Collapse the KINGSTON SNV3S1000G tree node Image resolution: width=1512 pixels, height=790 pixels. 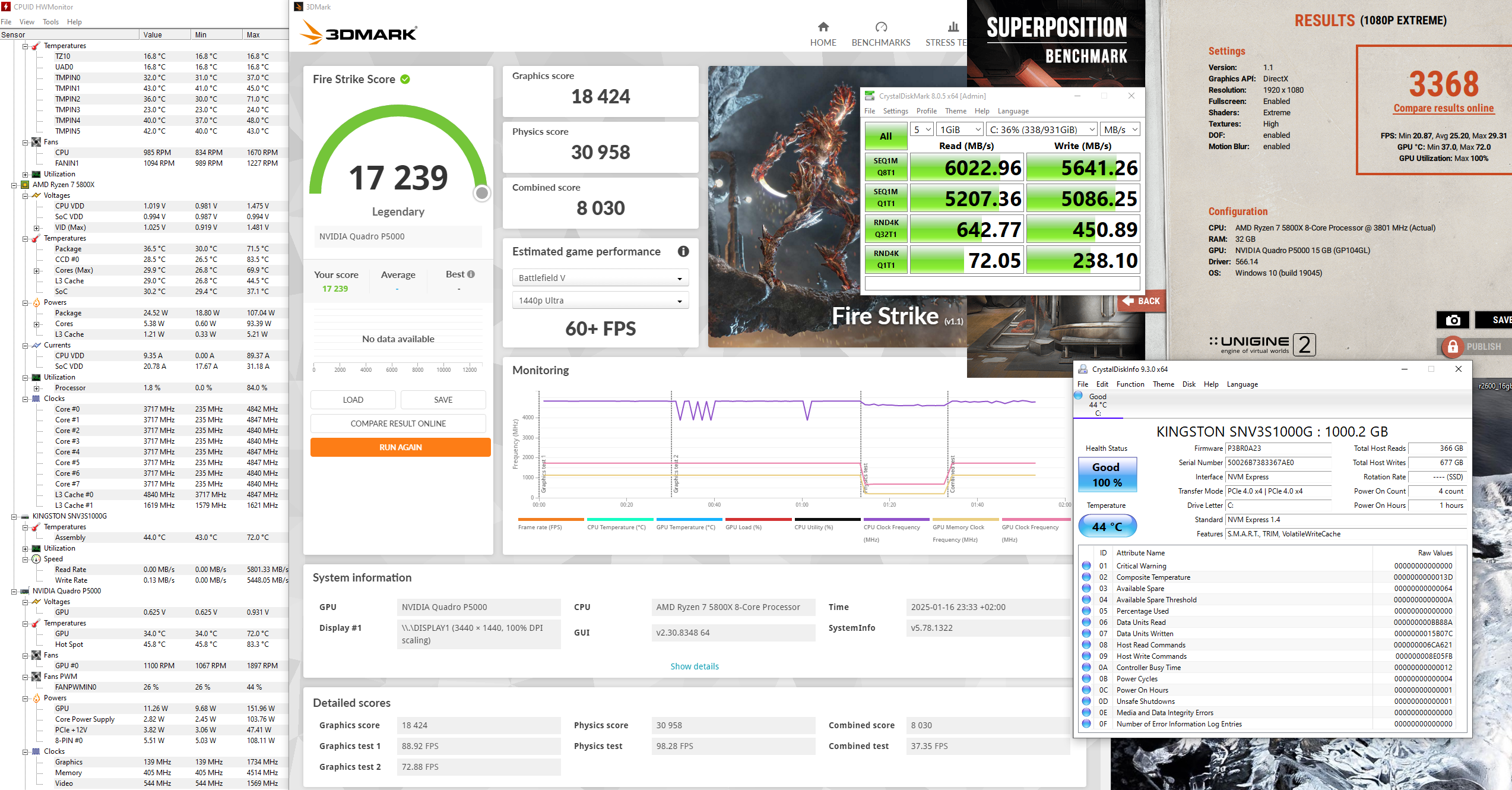14,517
